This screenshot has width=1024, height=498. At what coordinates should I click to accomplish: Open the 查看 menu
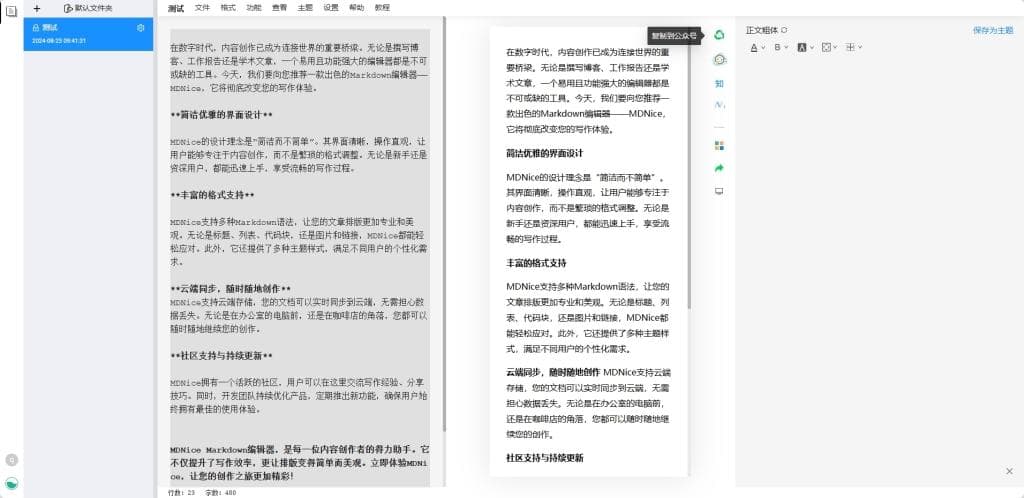pos(280,8)
